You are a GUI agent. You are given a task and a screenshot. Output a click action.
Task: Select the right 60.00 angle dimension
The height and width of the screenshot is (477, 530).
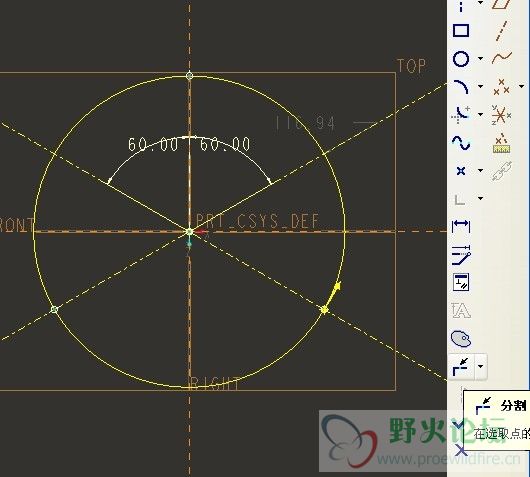[x=225, y=145]
